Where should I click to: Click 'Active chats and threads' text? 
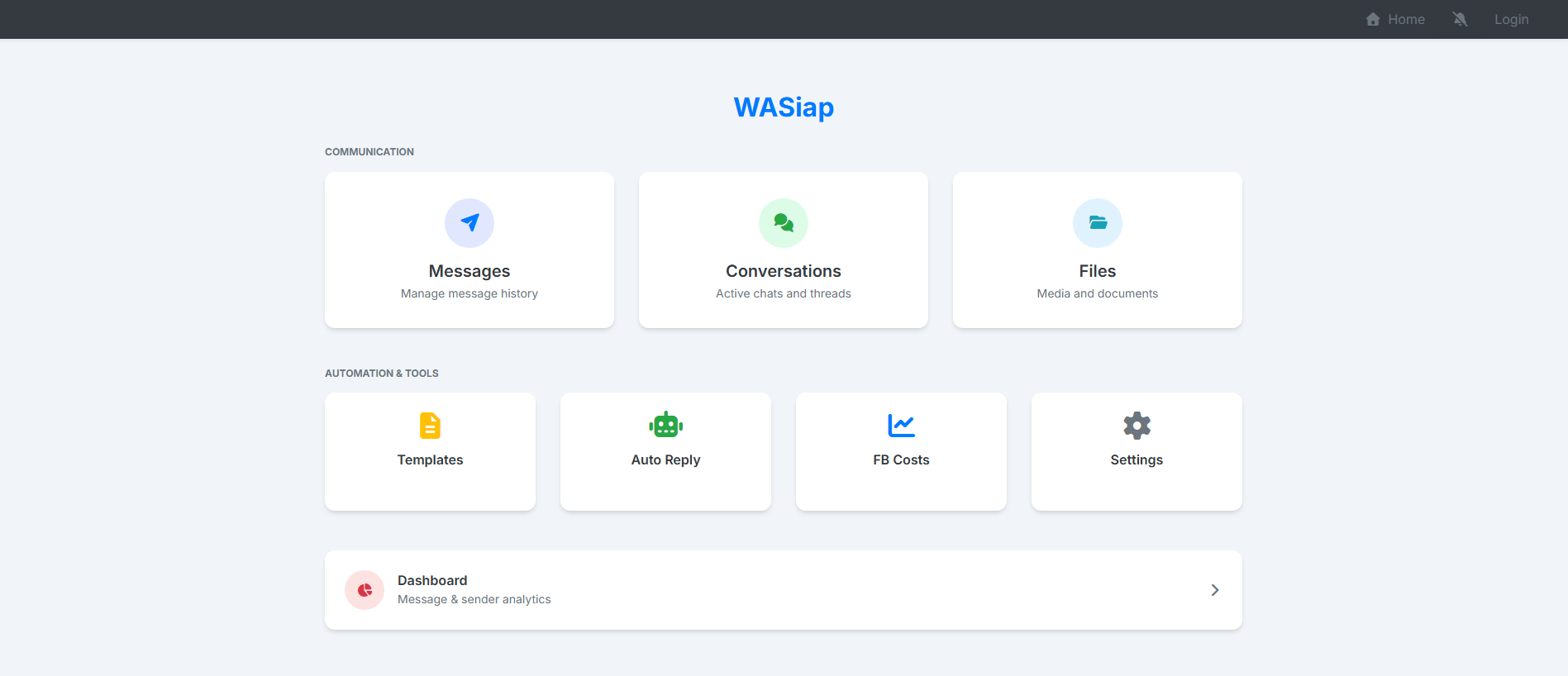784,293
